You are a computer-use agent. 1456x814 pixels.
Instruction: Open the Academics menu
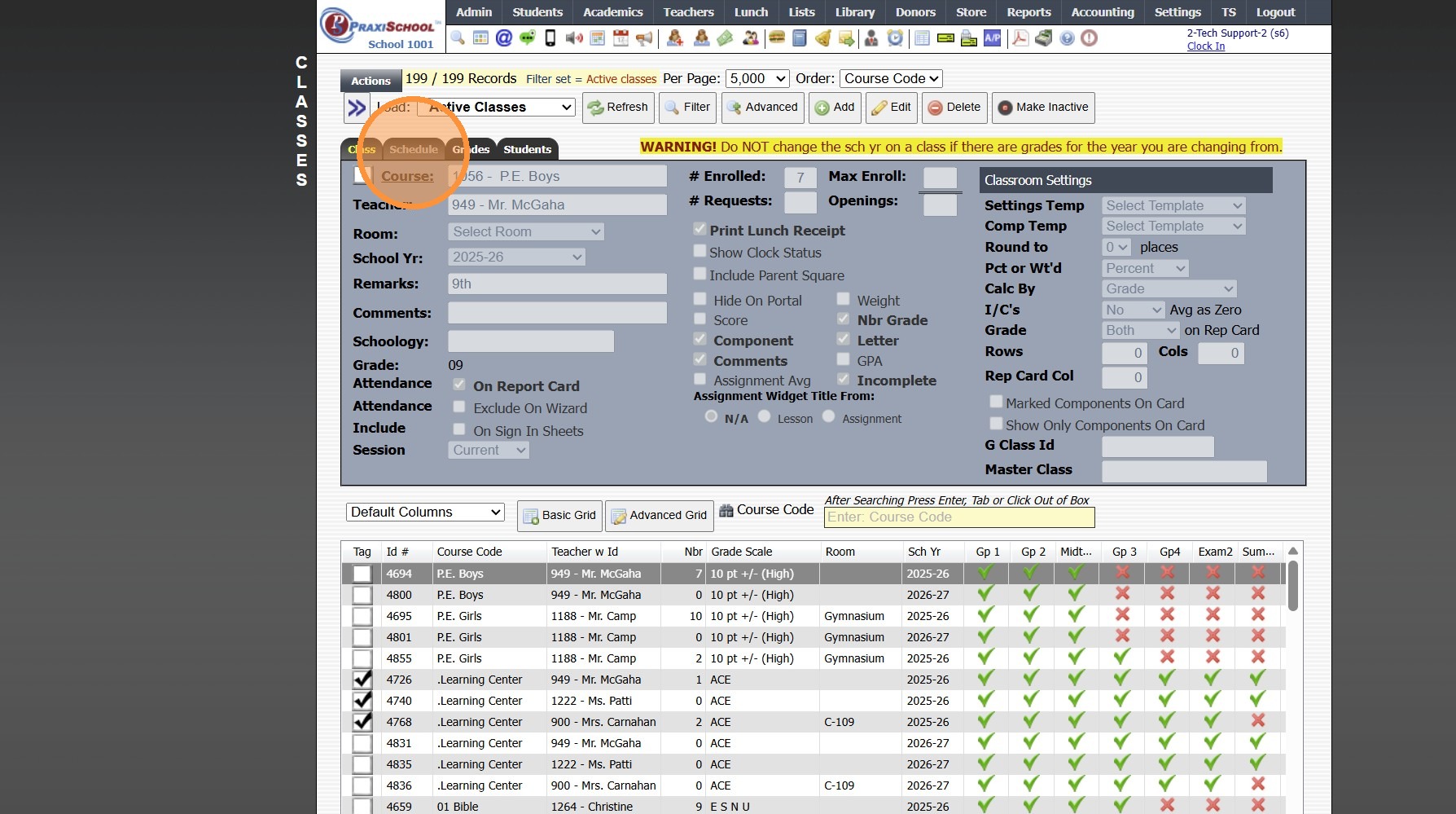coord(612,12)
